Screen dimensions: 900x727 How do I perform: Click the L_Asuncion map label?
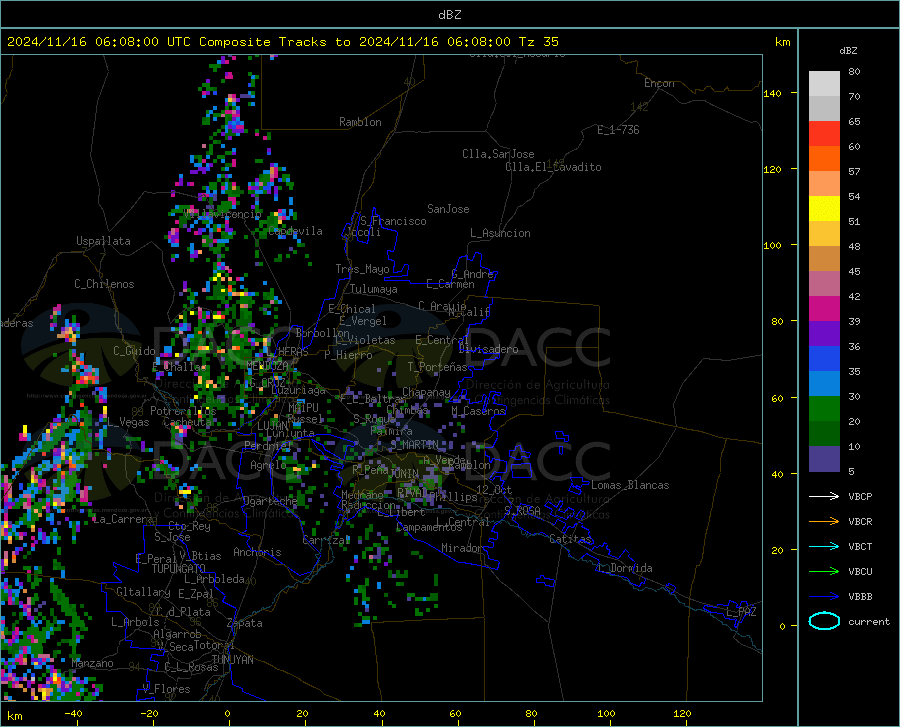click(x=500, y=233)
